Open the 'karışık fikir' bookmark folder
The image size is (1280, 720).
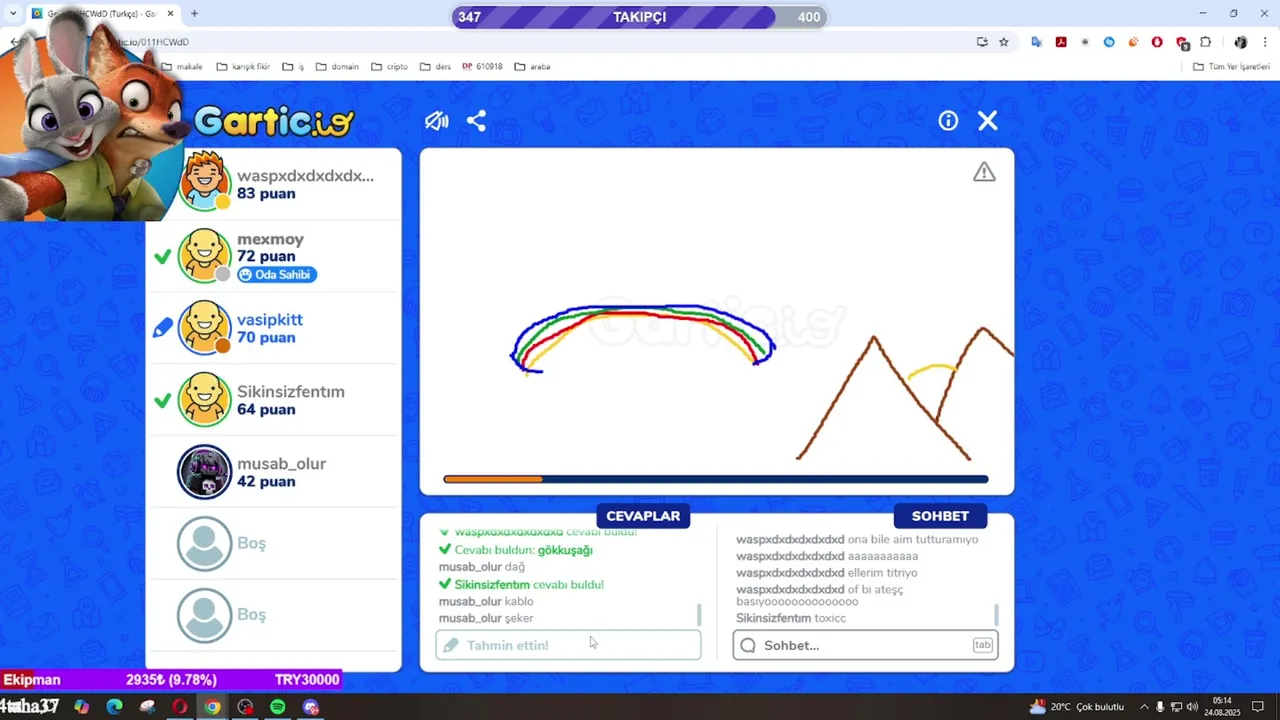pos(243,67)
